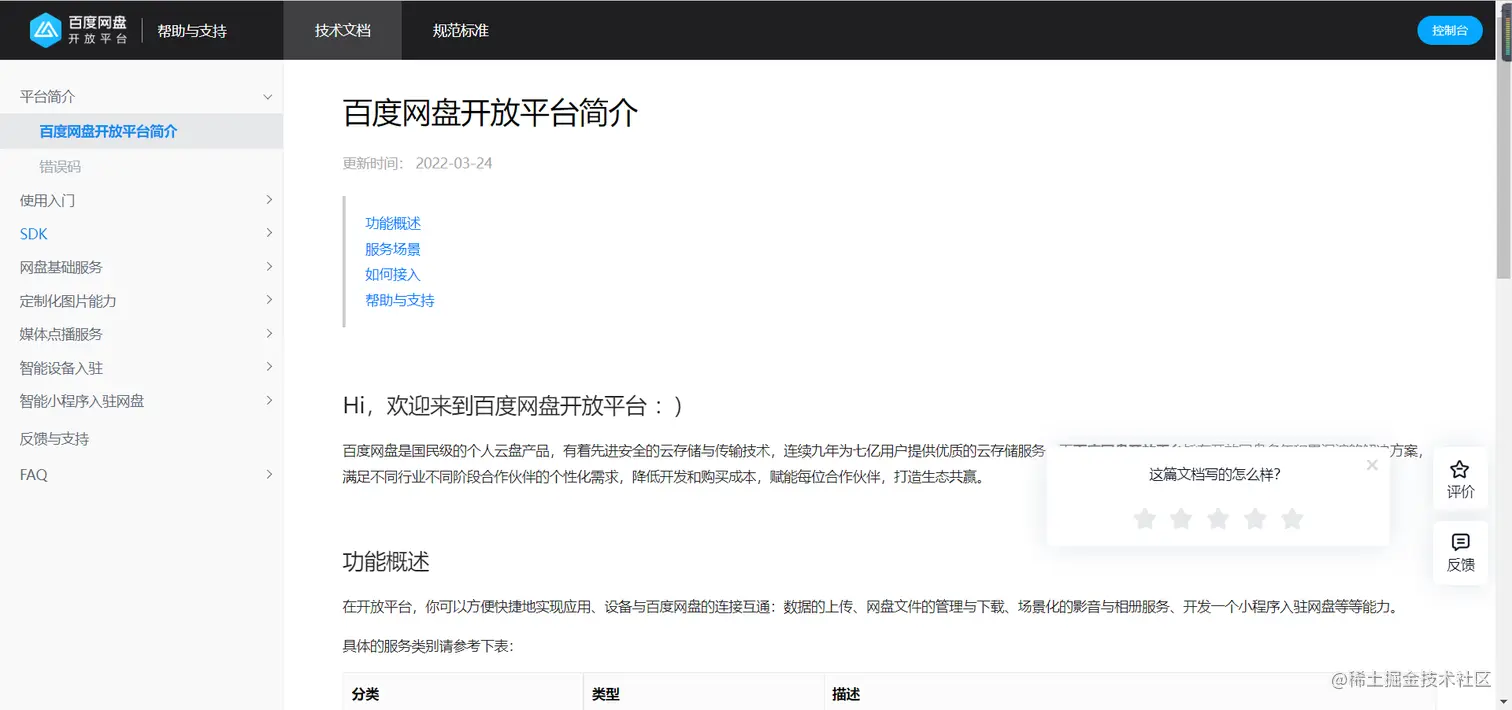Expand the FAQ section chevron
Viewport: 1512px width, 710px height.
[x=269, y=474]
